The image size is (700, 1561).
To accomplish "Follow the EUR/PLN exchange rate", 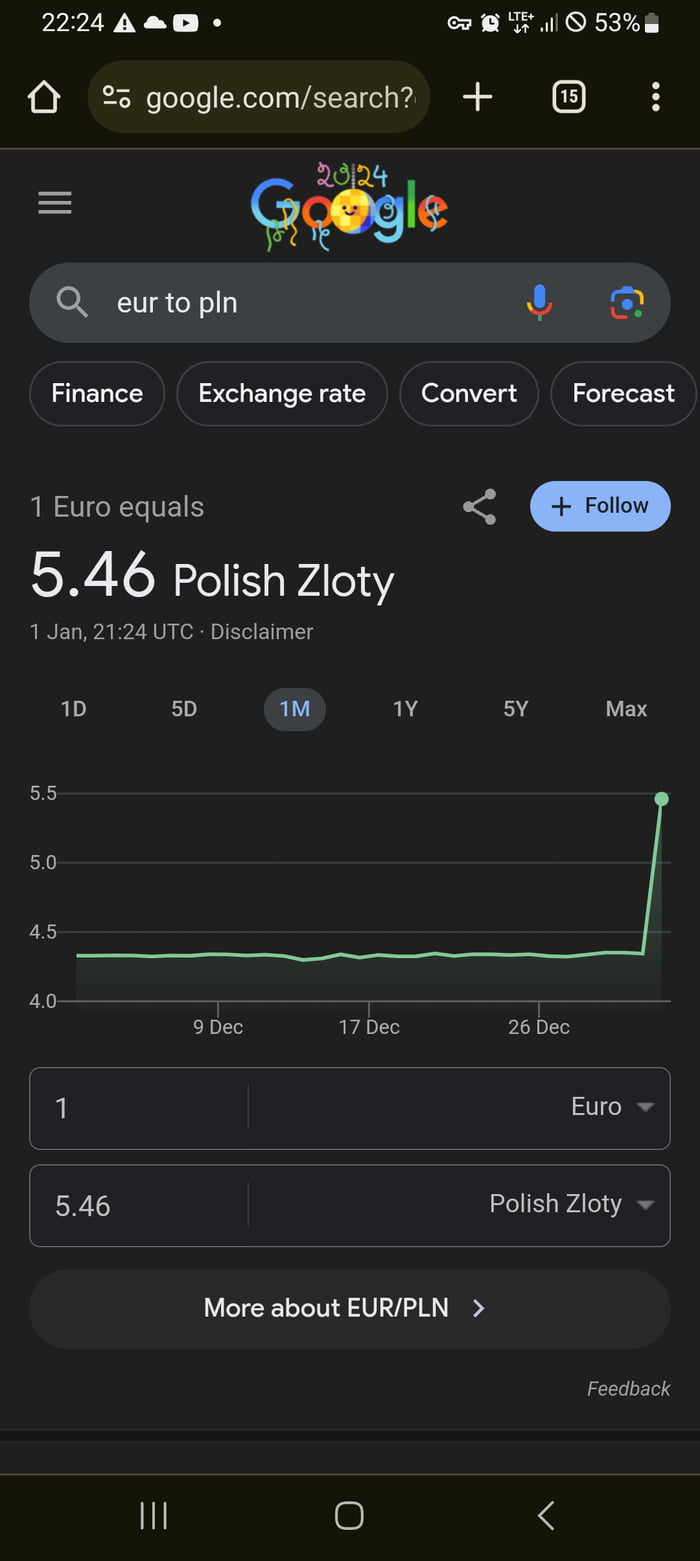I will tap(600, 506).
